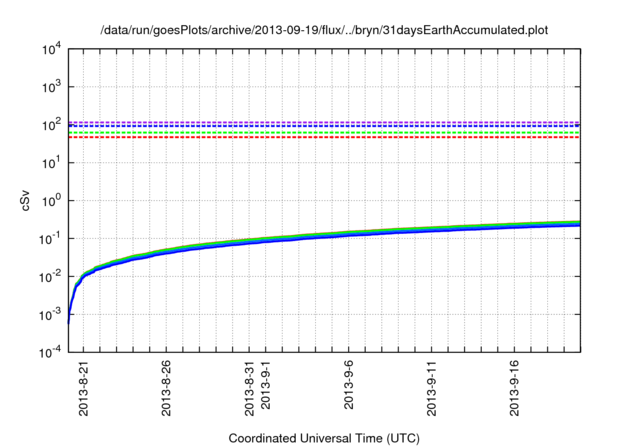Click the 2013-8-31 date tick label
This screenshot has height=448, width=640.
[249, 388]
